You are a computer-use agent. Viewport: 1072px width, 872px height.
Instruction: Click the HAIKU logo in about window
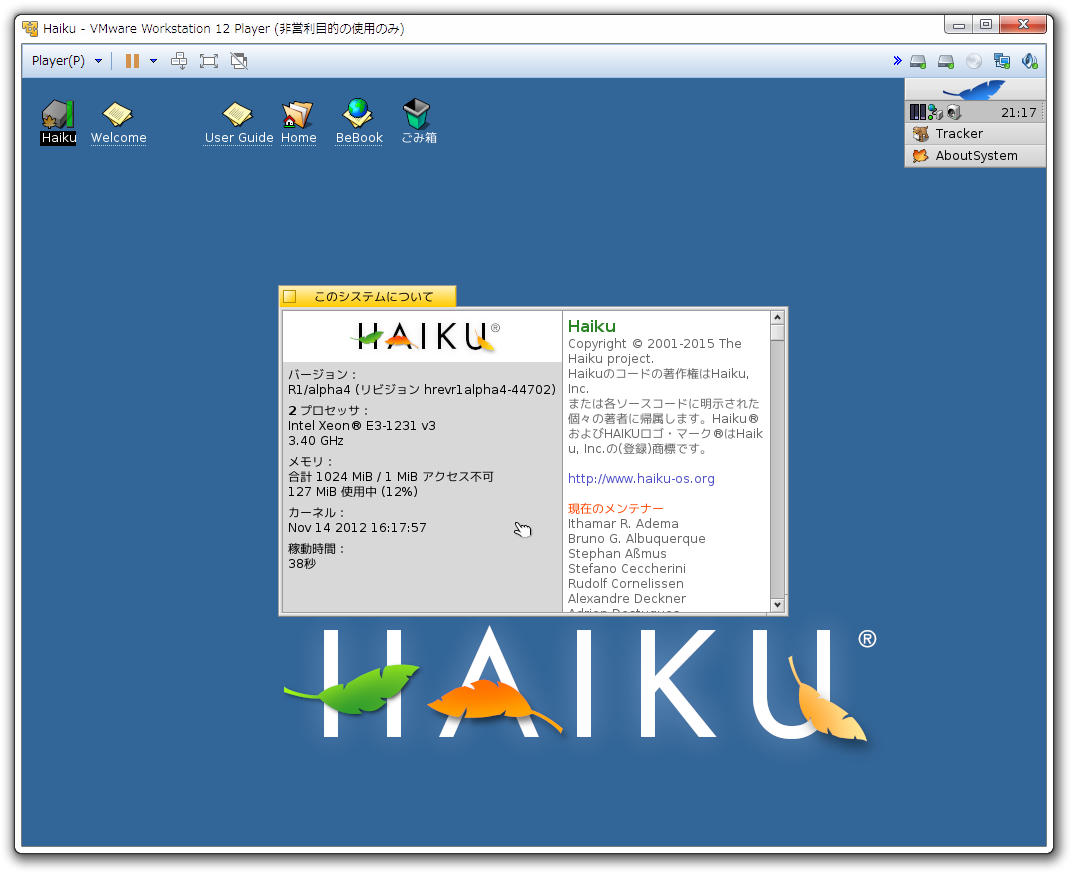(x=425, y=336)
